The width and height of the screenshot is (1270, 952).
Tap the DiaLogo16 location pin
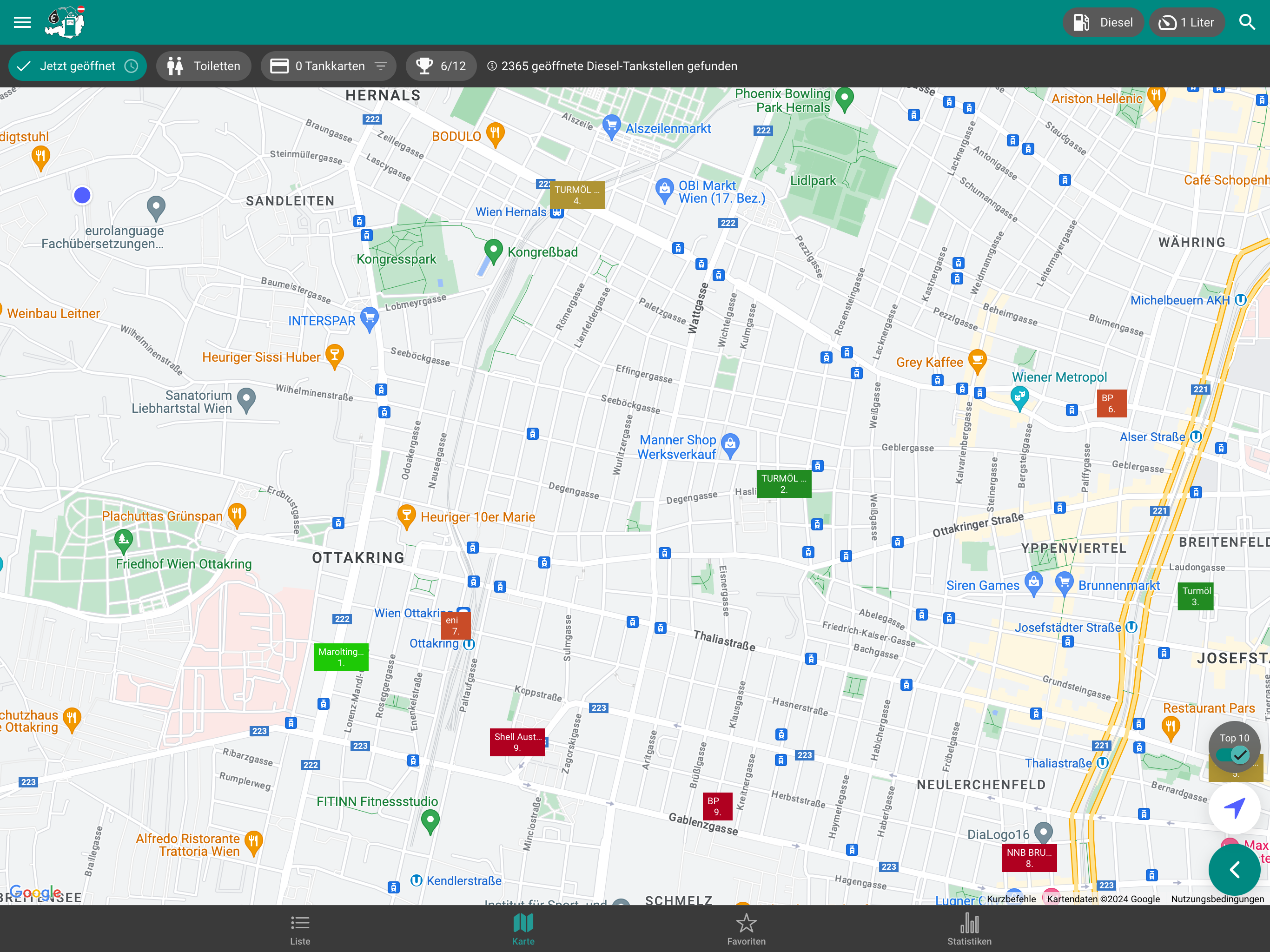1043,833
